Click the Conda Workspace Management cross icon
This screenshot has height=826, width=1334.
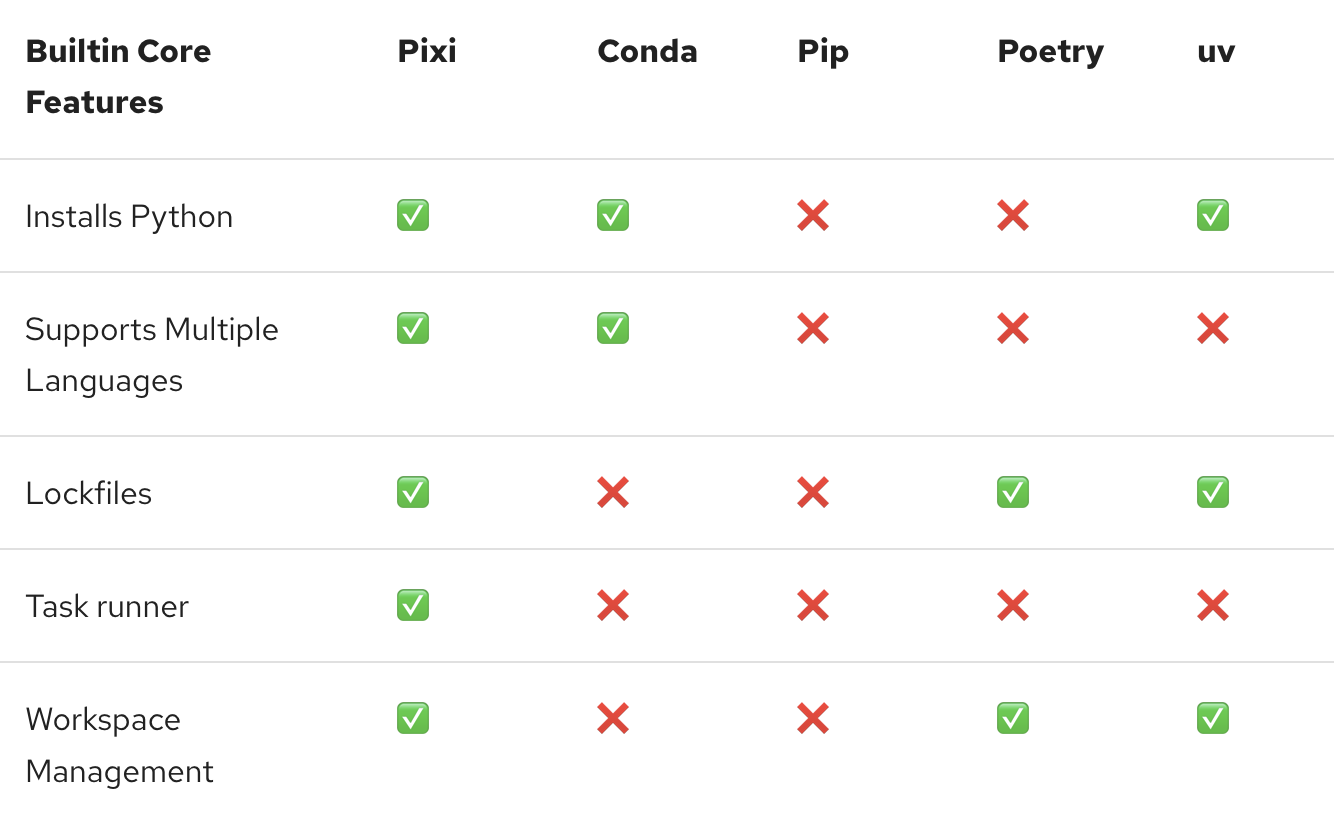613,718
